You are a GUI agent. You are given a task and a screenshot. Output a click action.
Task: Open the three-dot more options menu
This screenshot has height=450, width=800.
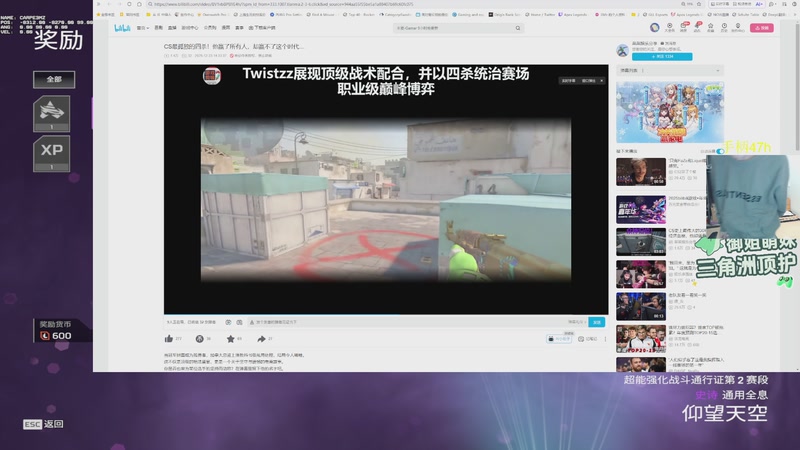606,339
